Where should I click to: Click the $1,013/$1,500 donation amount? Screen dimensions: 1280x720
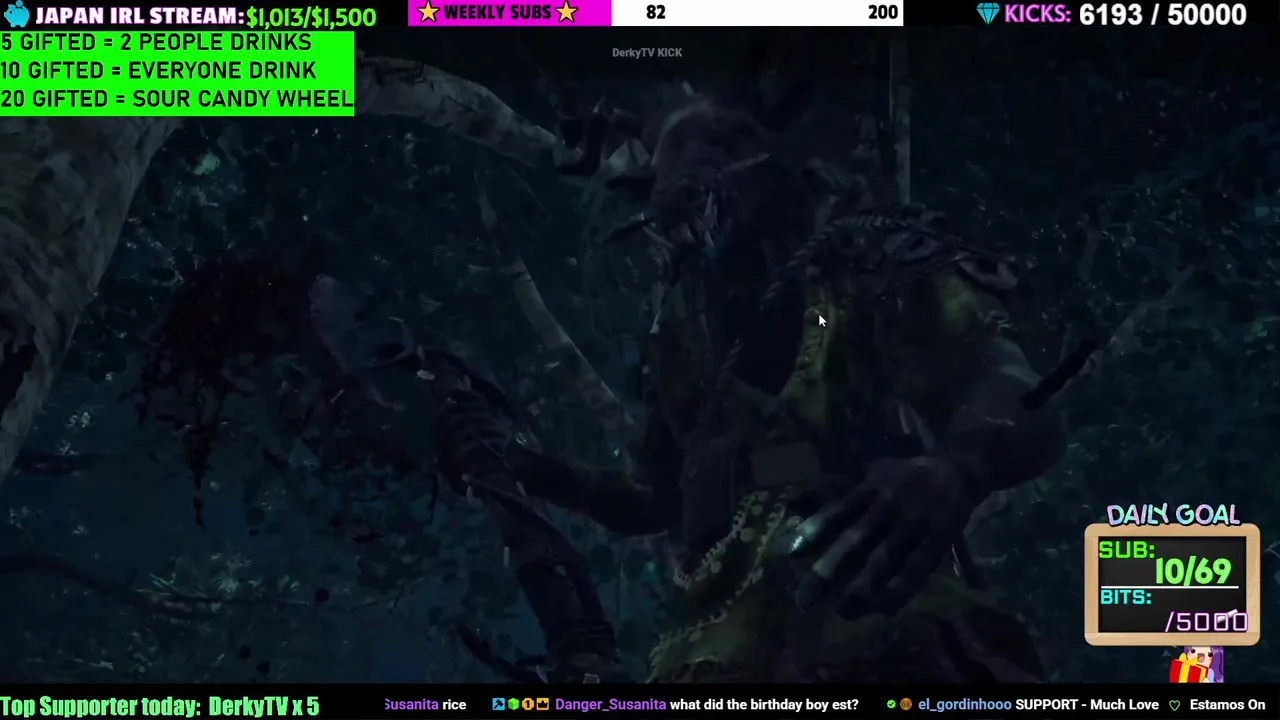(311, 17)
